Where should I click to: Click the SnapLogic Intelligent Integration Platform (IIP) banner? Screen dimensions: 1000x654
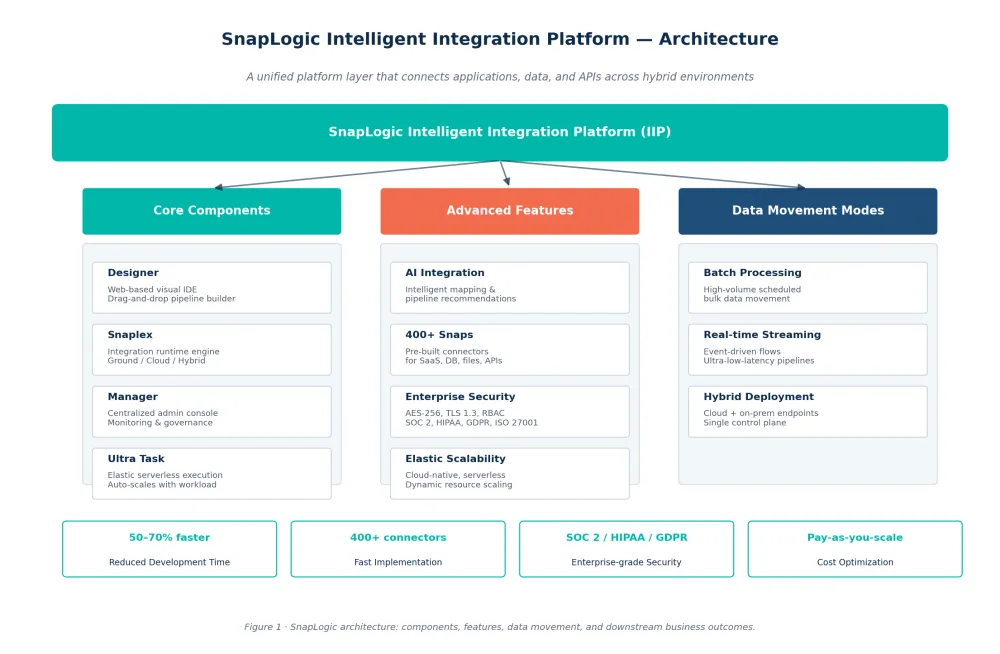[500, 132]
